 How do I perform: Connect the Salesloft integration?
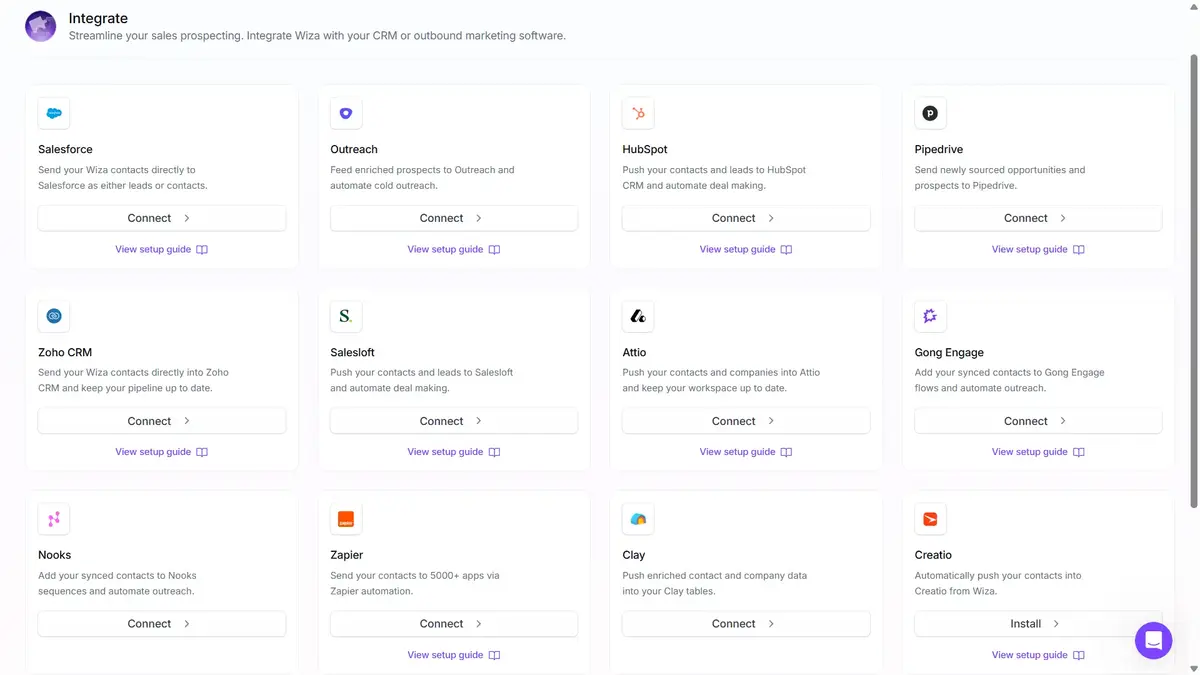tap(454, 421)
